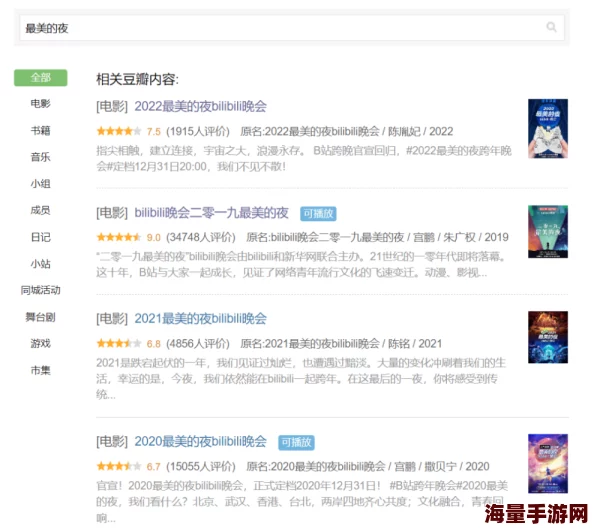Filter results by 小站
594x532 pixels.
41,264
